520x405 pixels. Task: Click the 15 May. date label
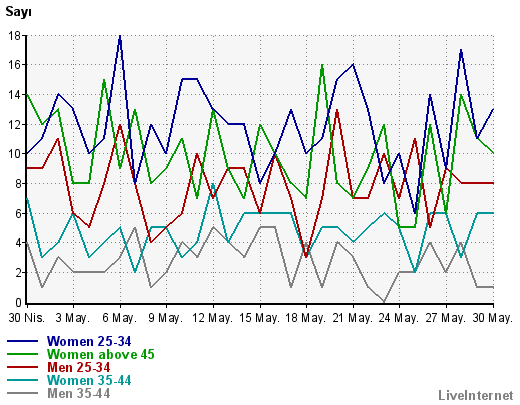point(259,318)
